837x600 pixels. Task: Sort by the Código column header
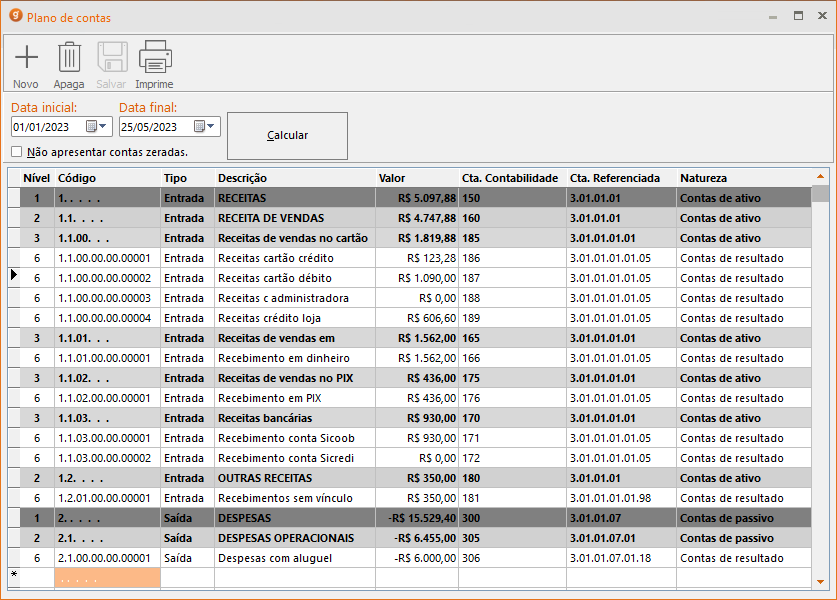point(108,178)
